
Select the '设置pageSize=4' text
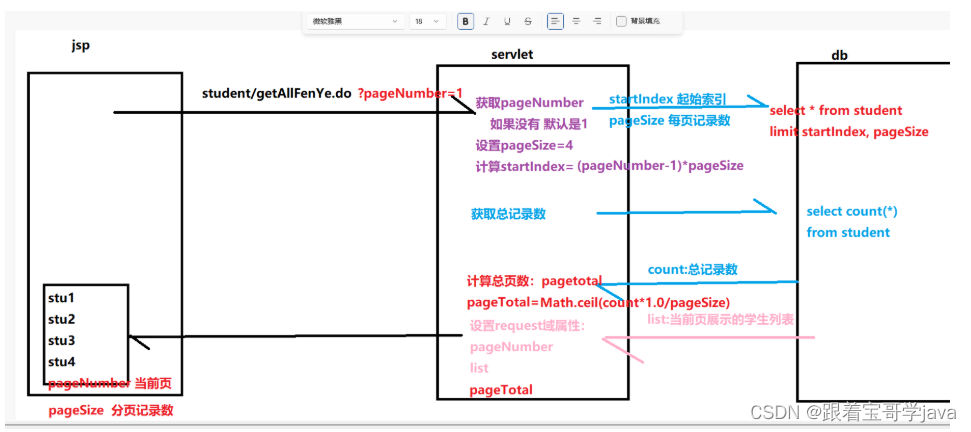[524, 145]
